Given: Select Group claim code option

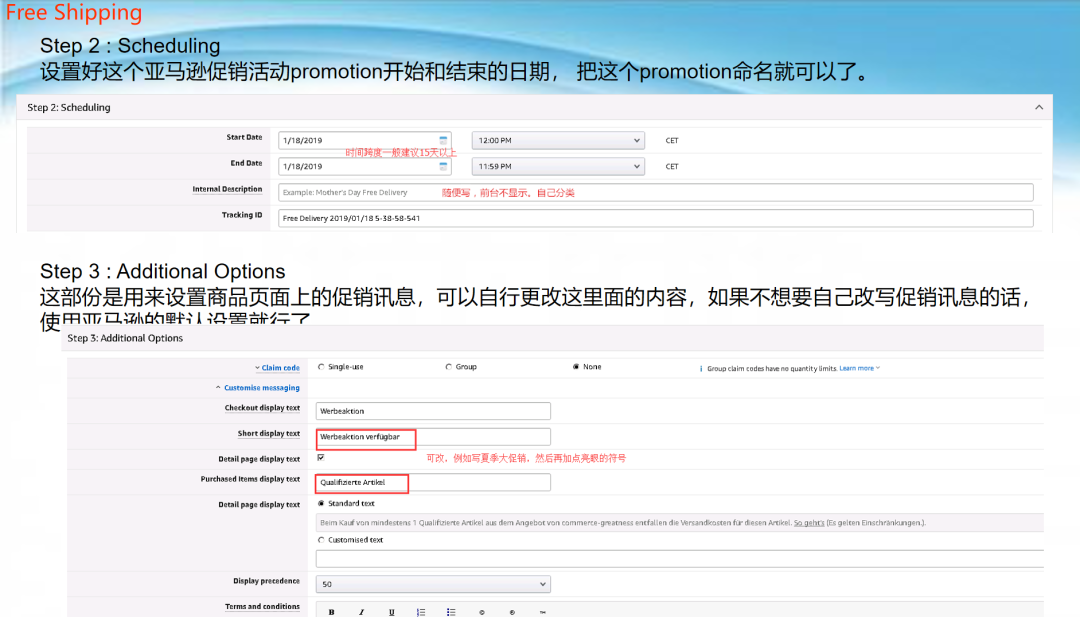Looking at the screenshot, I should point(448,367).
